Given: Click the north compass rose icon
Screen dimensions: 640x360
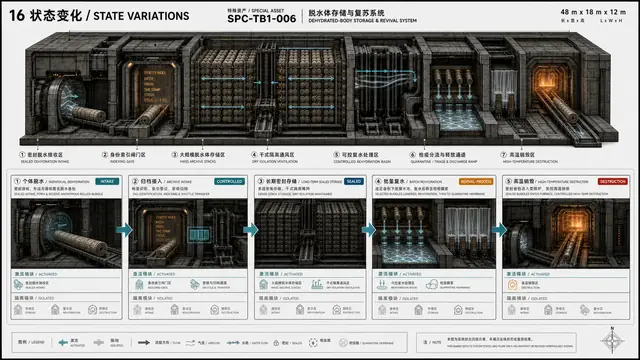Looking at the screenshot, I should 612,340.
